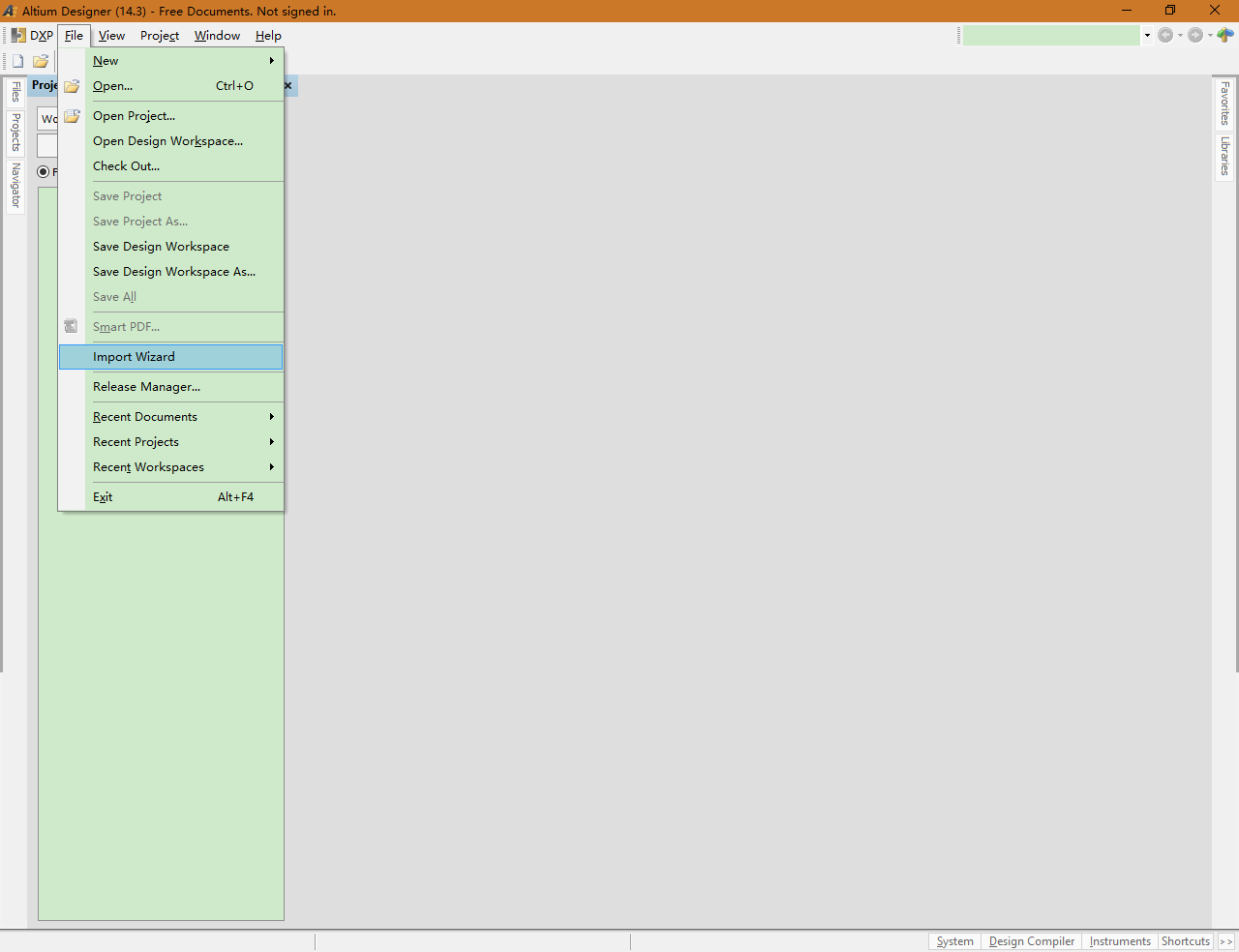Choose Open Project... menu entry

171,116
